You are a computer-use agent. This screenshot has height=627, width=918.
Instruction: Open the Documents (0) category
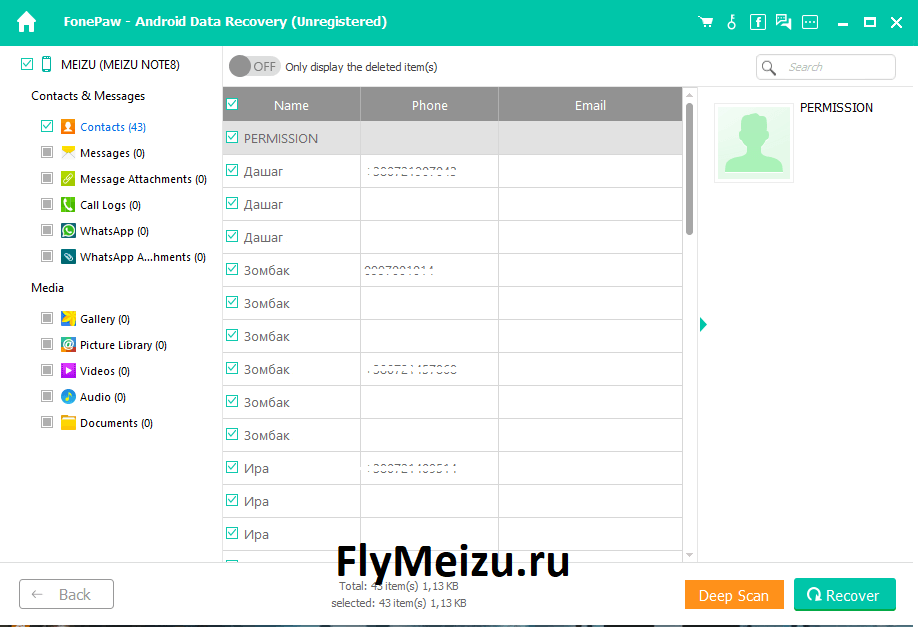coord(117,423)
